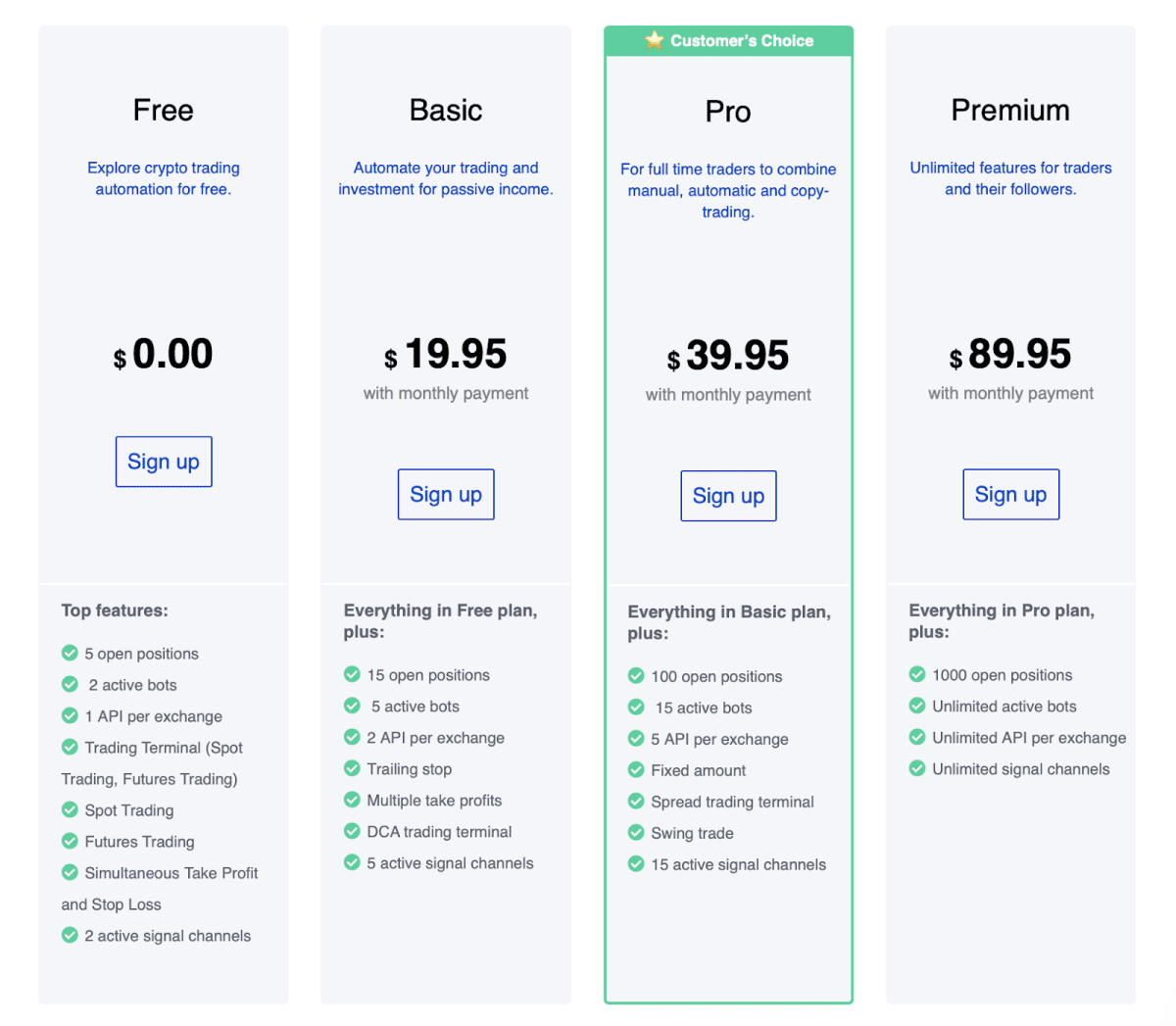
Task: Click the Customer's Choice banner
Action: coord(729,40)
